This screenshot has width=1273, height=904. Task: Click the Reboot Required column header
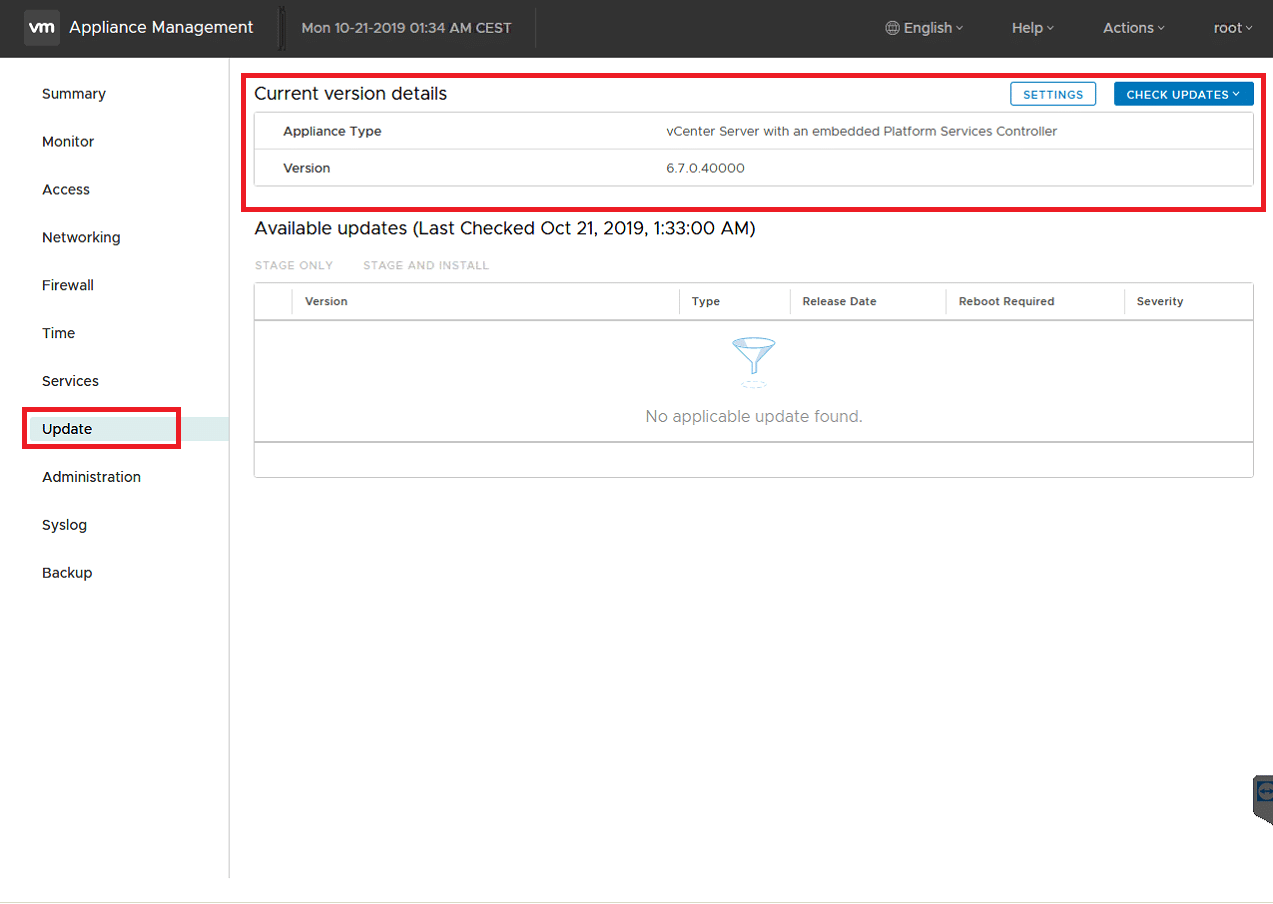[x=1006, y=302]
